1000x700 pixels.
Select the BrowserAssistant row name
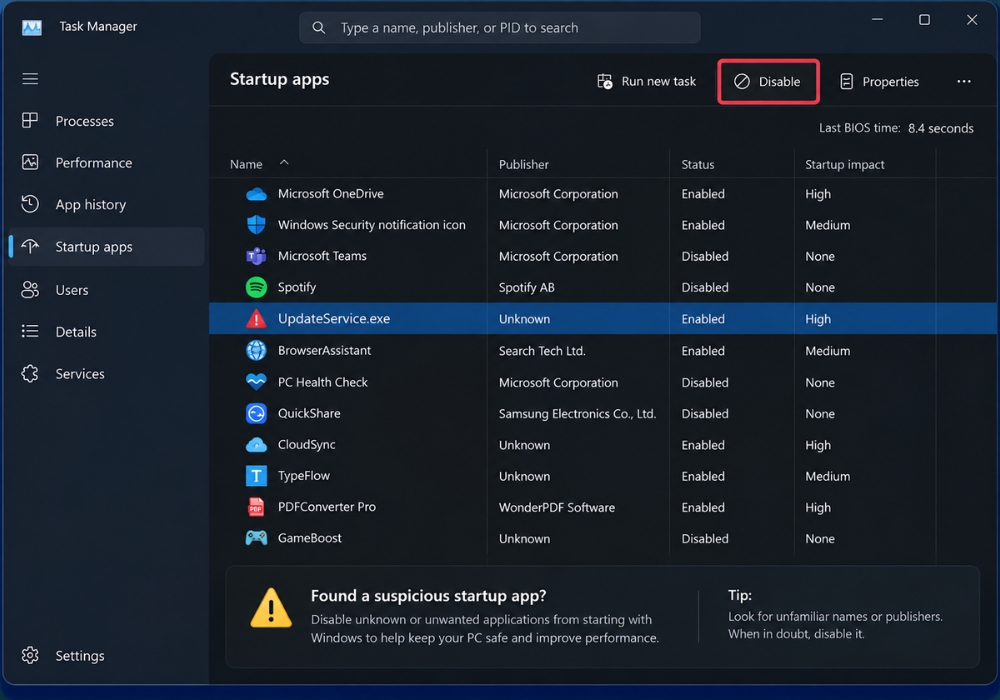coord(324,351)
